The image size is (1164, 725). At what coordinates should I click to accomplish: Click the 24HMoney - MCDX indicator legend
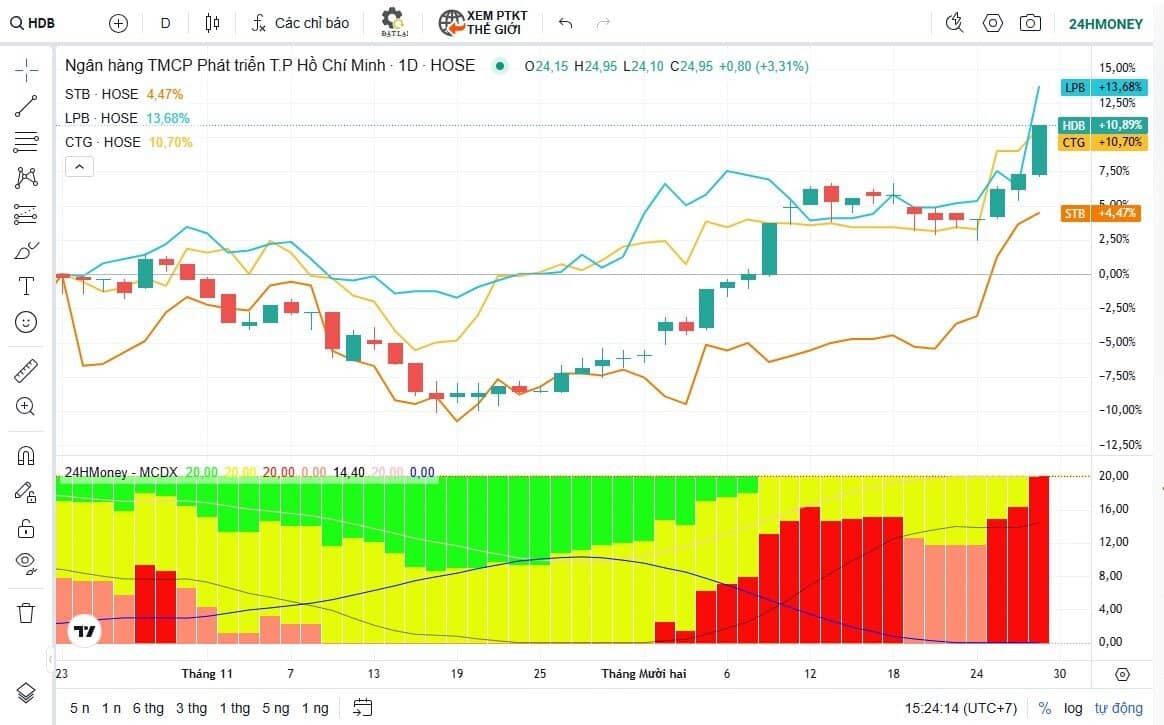point(121,472)
